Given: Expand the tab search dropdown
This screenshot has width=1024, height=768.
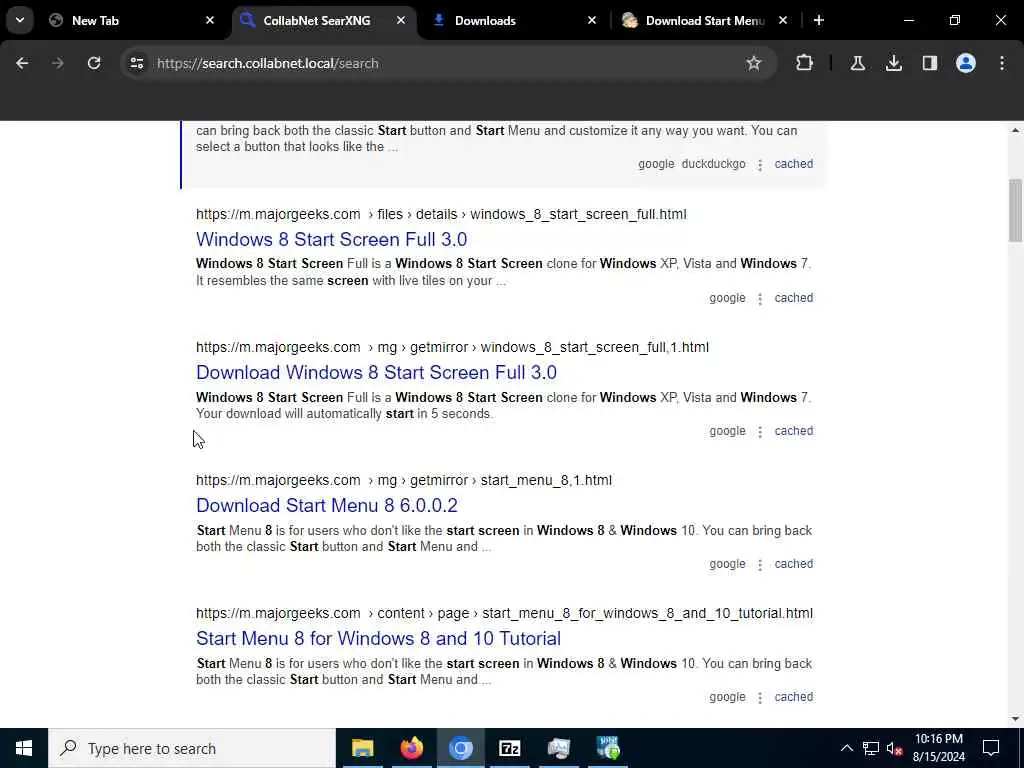Looking at the screenshot, I should coord(20,21).
